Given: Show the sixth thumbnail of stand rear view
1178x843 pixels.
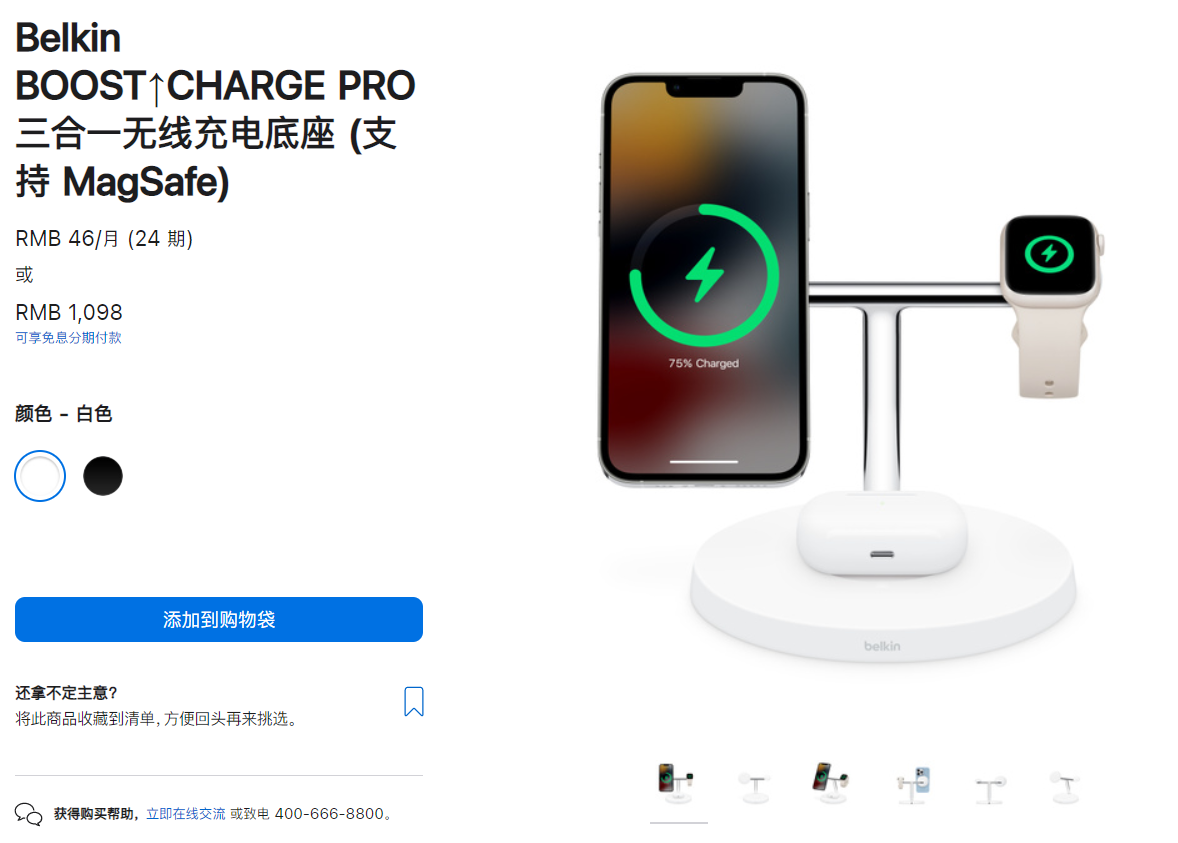Looking at the screenshot, I should (x=1066, y=784).
